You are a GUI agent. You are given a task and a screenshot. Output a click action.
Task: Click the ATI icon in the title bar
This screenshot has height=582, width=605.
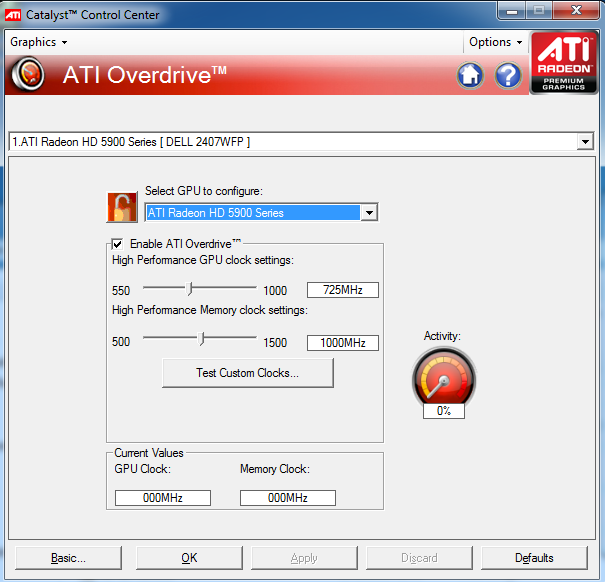coord(13,15)
